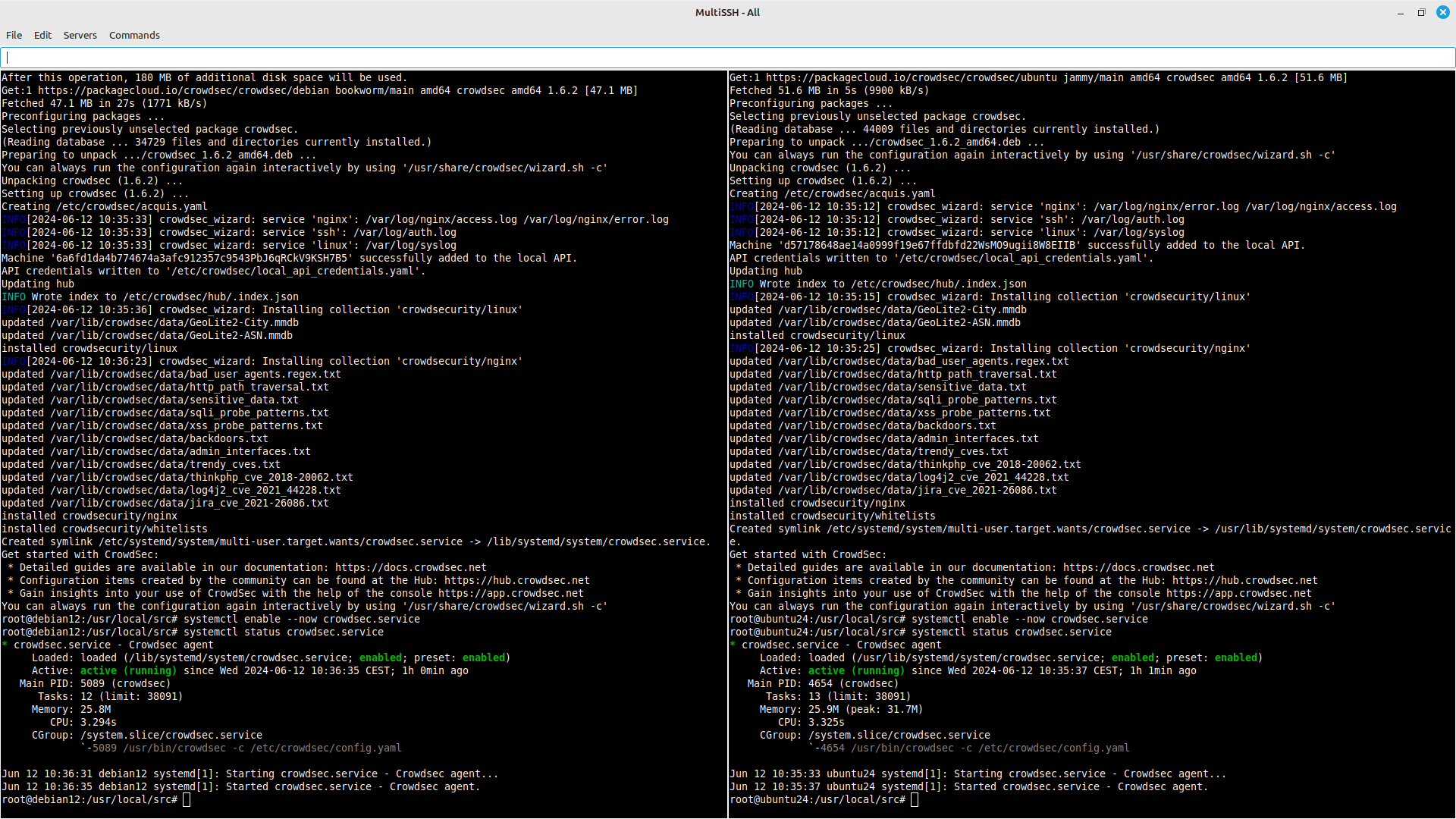Click 'Get started with CrowdSec:' in ubuntu24 pane
Image resolution: width=1456 pixels, height=819 pixels.
808,554
